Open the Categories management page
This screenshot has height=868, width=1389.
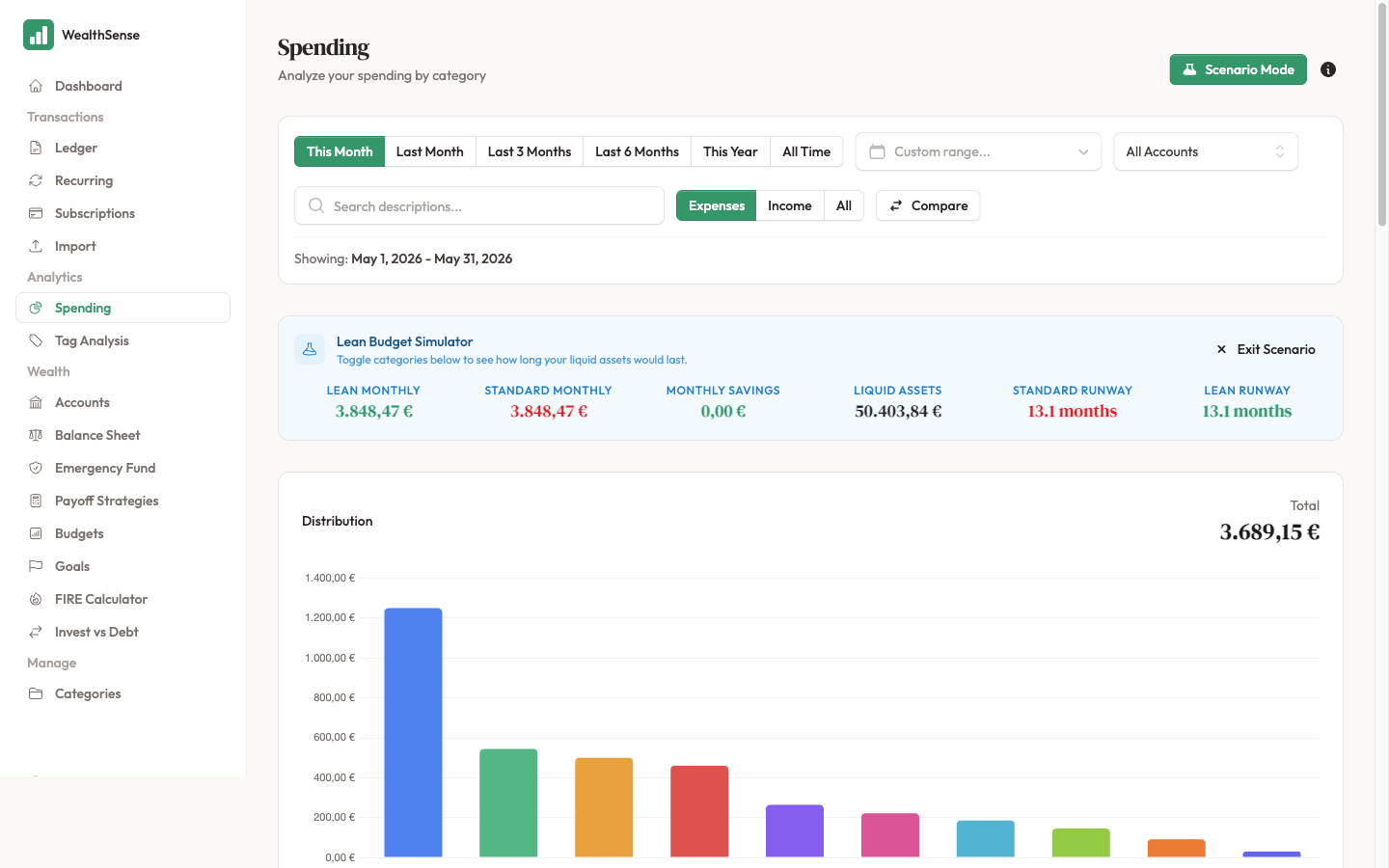pos(123,693)
